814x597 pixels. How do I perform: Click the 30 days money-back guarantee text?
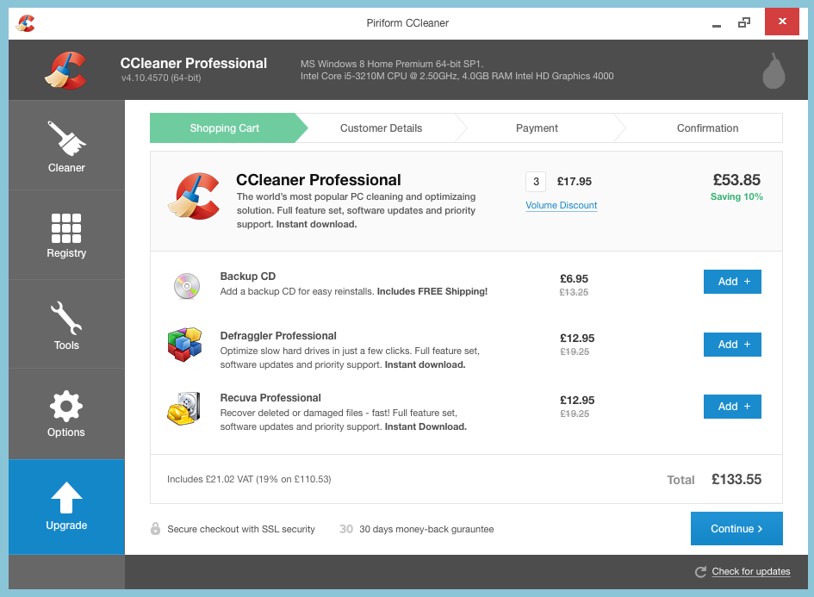(426, 529)
